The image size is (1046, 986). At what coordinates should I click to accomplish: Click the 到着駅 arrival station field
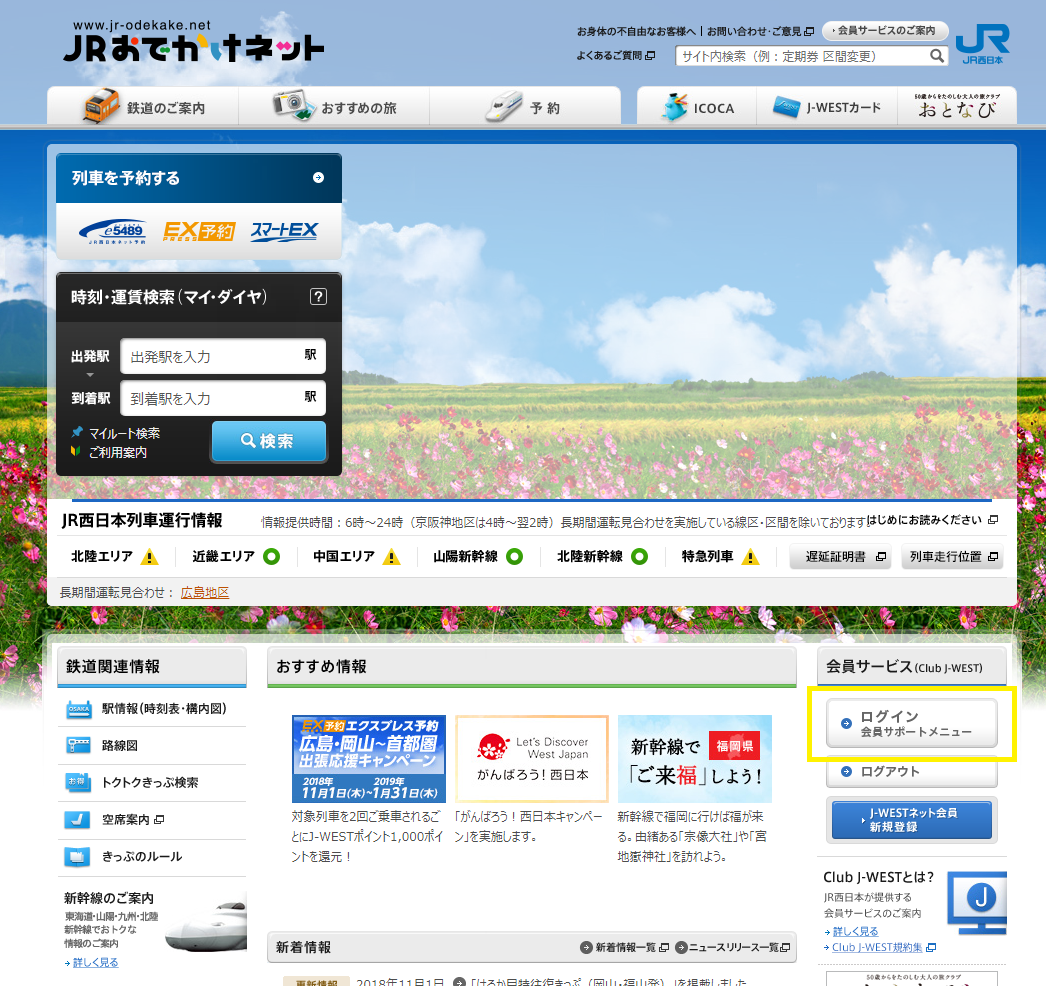222,398
